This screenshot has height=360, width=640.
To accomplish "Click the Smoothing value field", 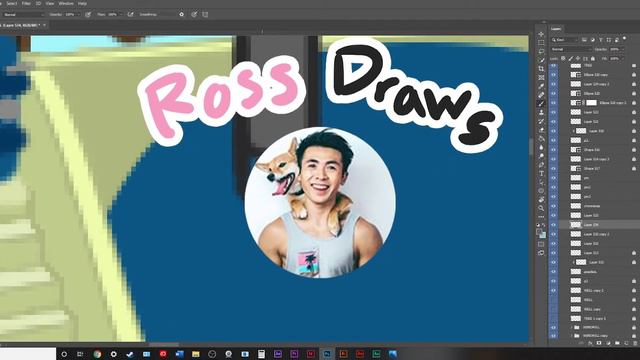I will (167, 14).
